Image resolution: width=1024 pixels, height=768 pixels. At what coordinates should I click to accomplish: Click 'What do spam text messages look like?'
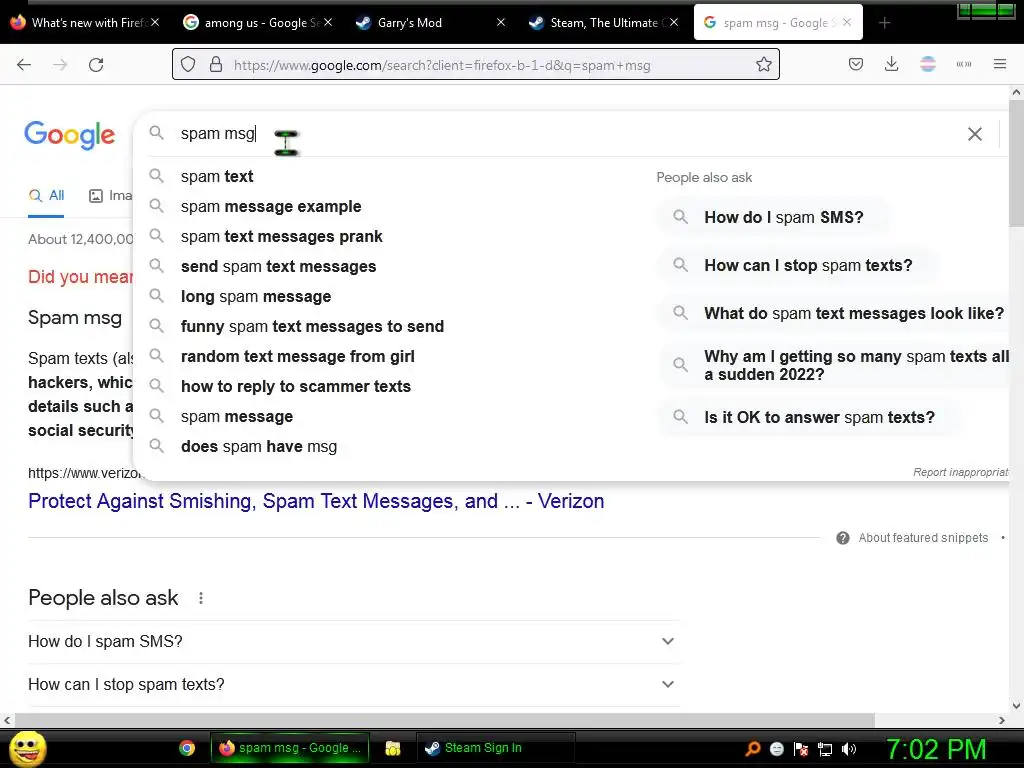tap(835, 313)
